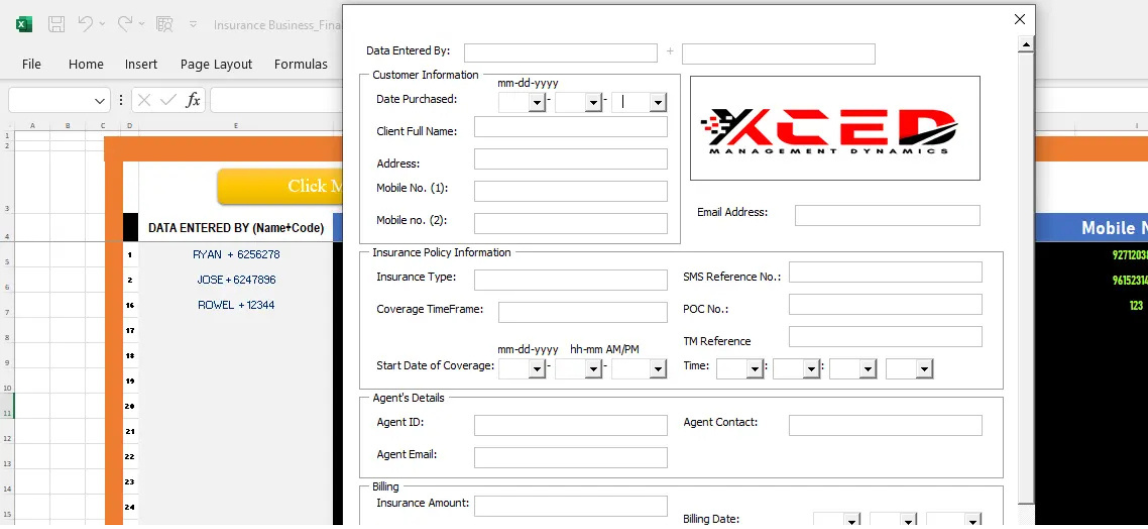Viewport: 1148px width, 529px height.
Task: Close the data entry form dialog
Action: pyautogui.click(x=1020, y=20)
